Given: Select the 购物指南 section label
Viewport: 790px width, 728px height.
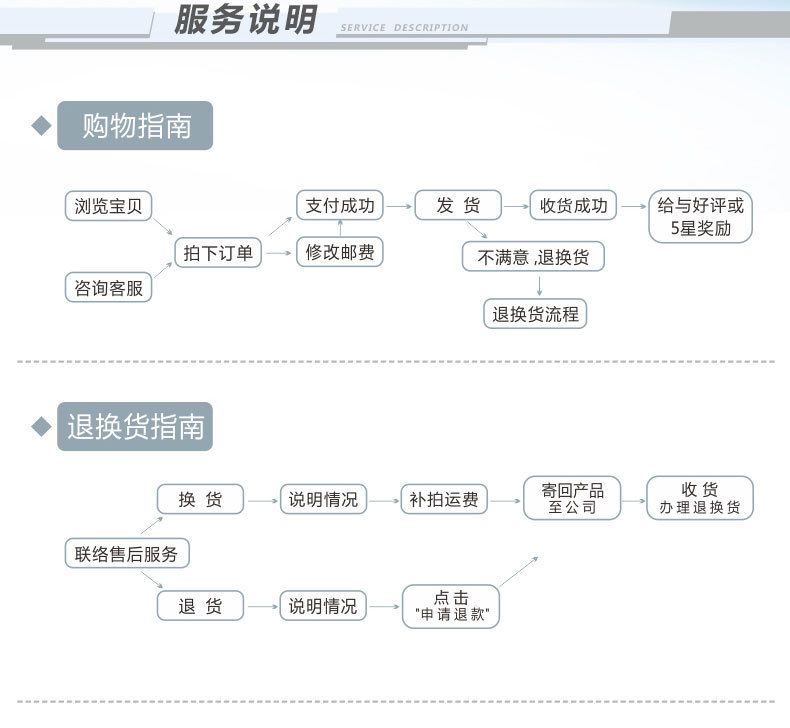Looking at the screenshot, I should click(135, 125).
